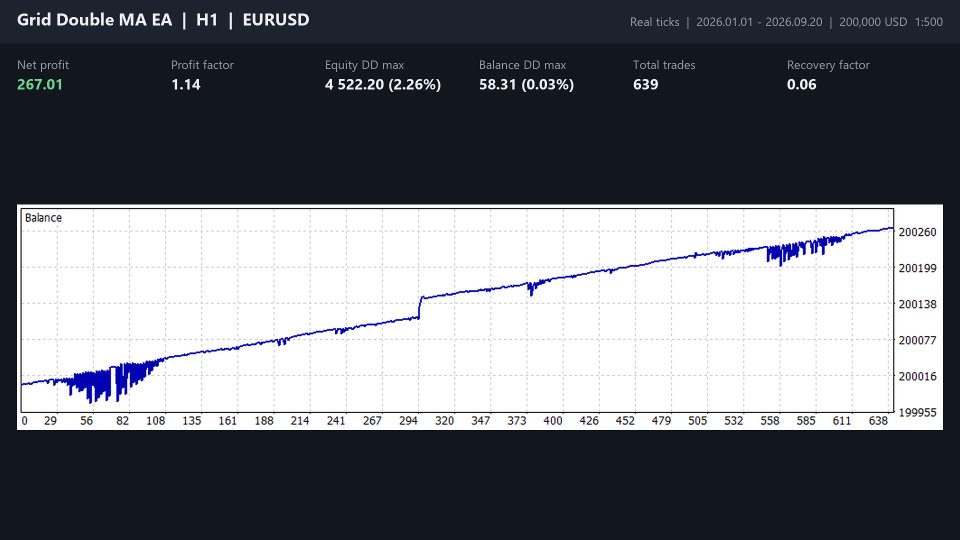Screen dimensions: 960x540
Task: Click the Balance DD max label
Action: [522, 65]
